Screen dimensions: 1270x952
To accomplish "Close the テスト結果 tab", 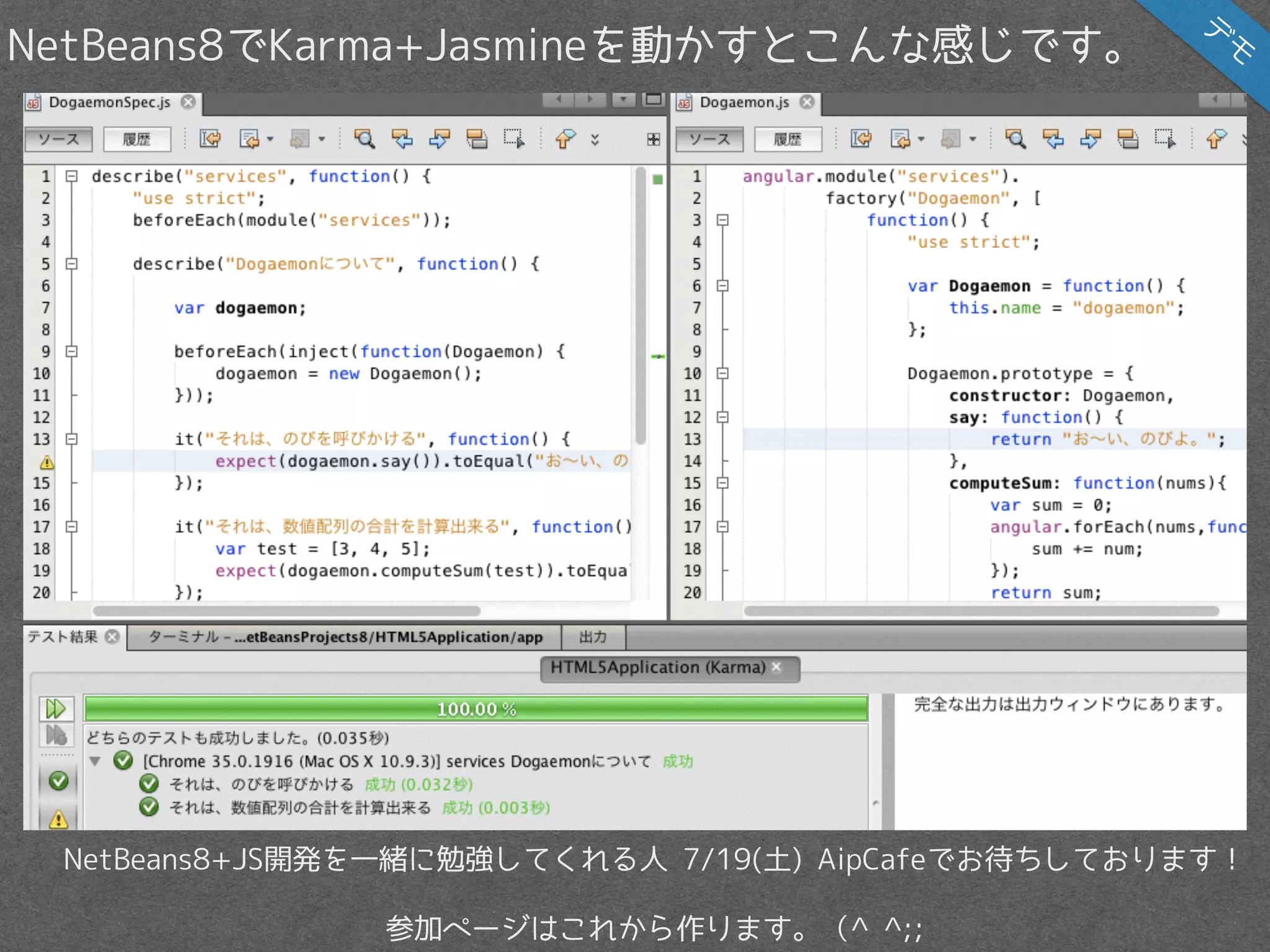I will 112,637.
